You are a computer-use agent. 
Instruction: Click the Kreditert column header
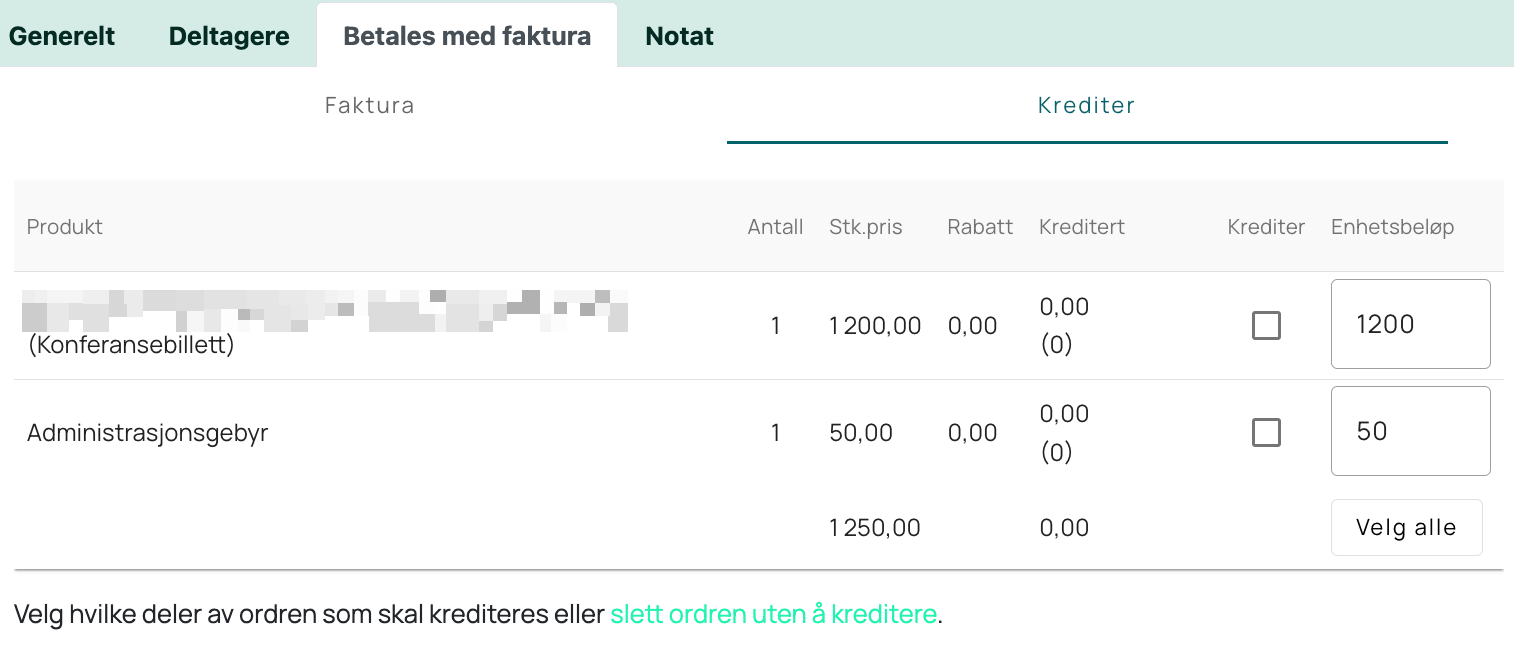pos(1082,227)
